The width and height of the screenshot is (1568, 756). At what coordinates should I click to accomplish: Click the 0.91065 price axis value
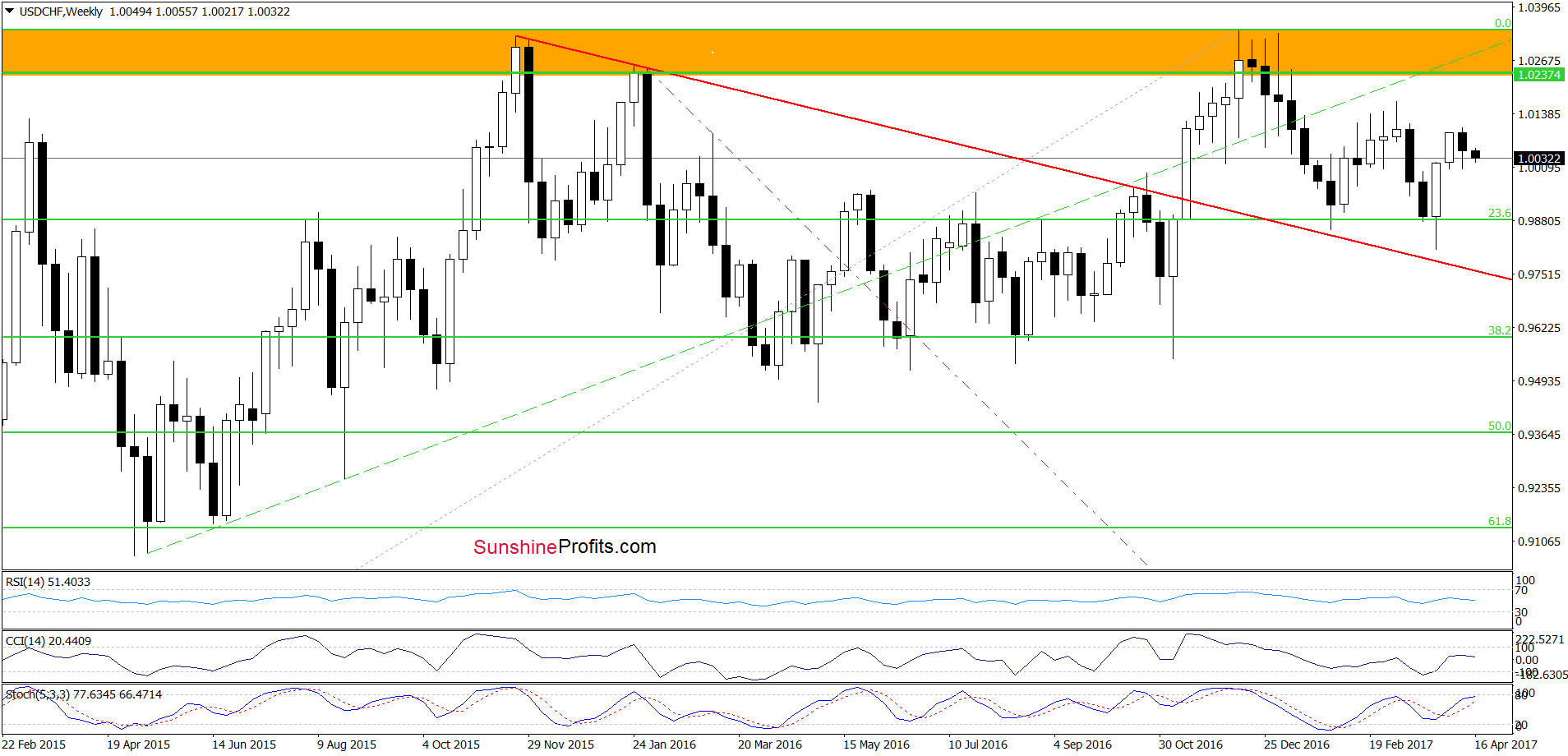1538,542
